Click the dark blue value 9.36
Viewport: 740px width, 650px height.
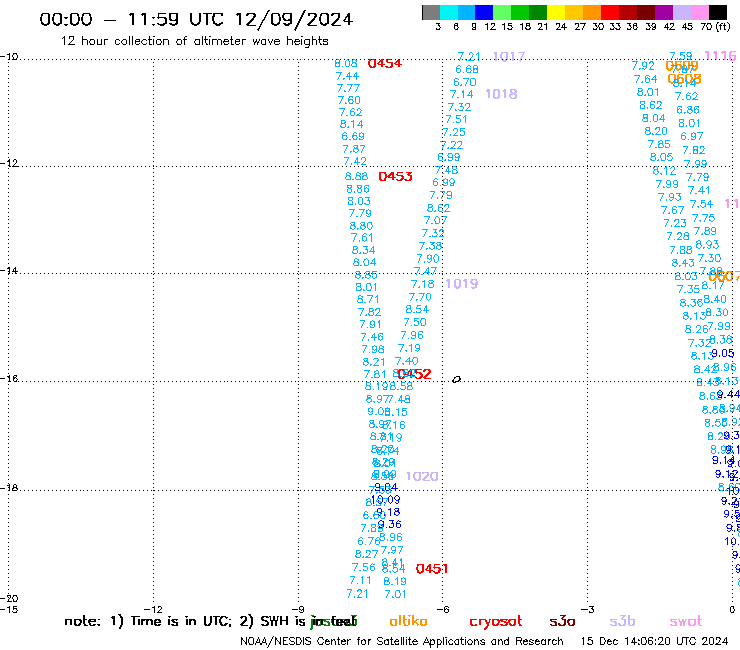pos(390,524)
